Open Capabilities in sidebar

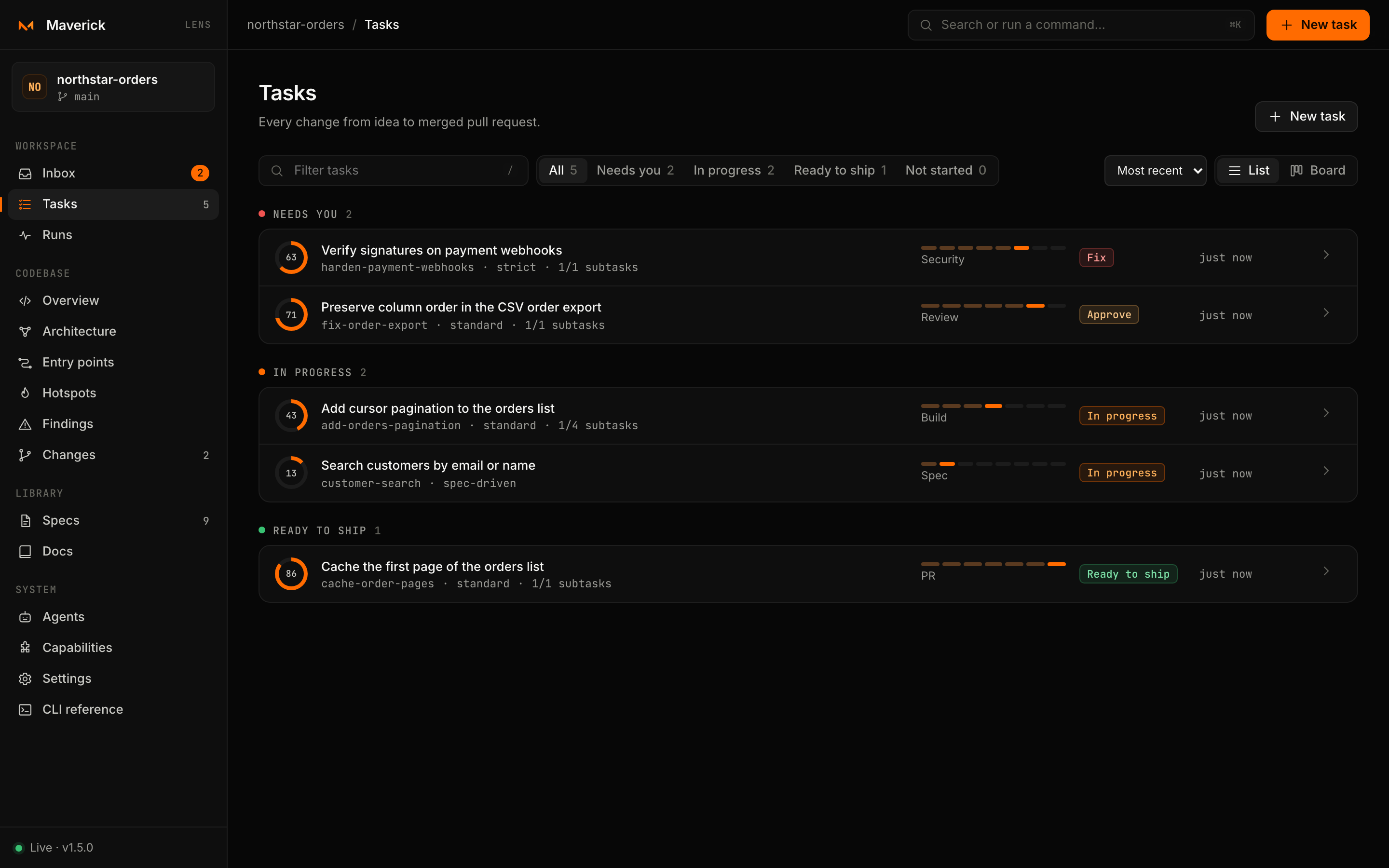pyautogui.click(x=113, y=648)
